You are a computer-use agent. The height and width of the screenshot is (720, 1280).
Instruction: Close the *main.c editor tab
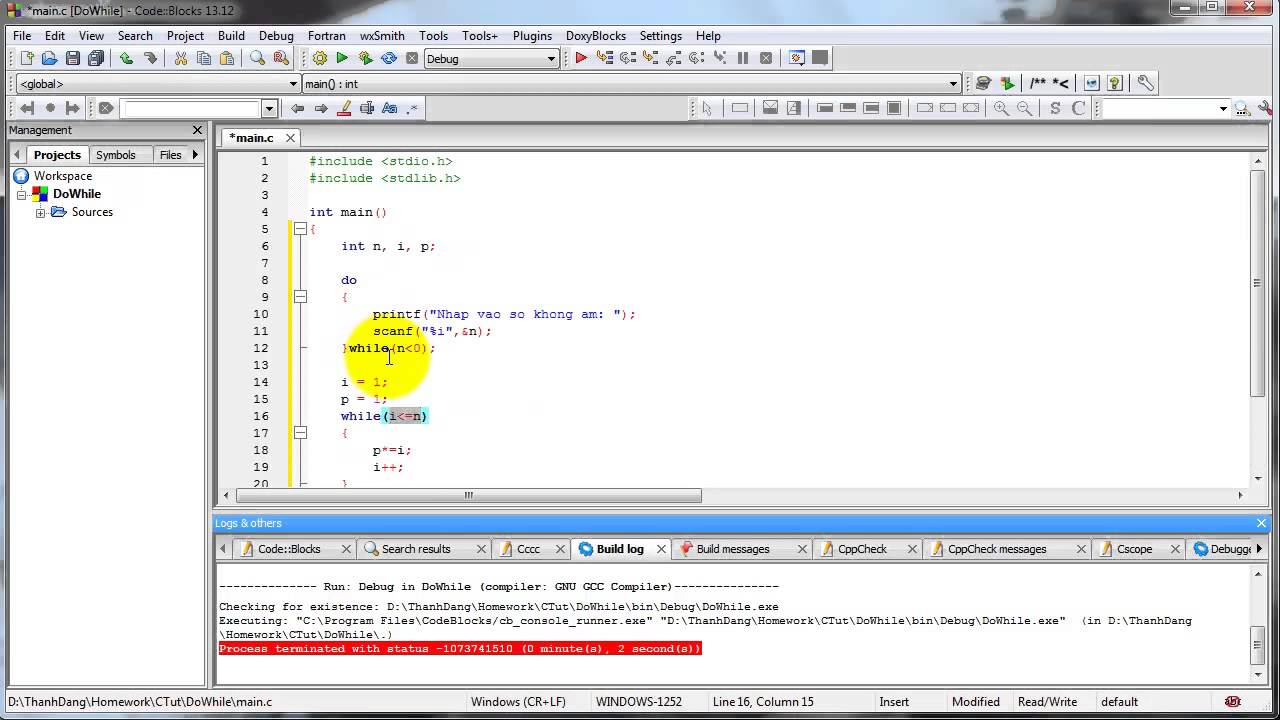tap(290, 138)
